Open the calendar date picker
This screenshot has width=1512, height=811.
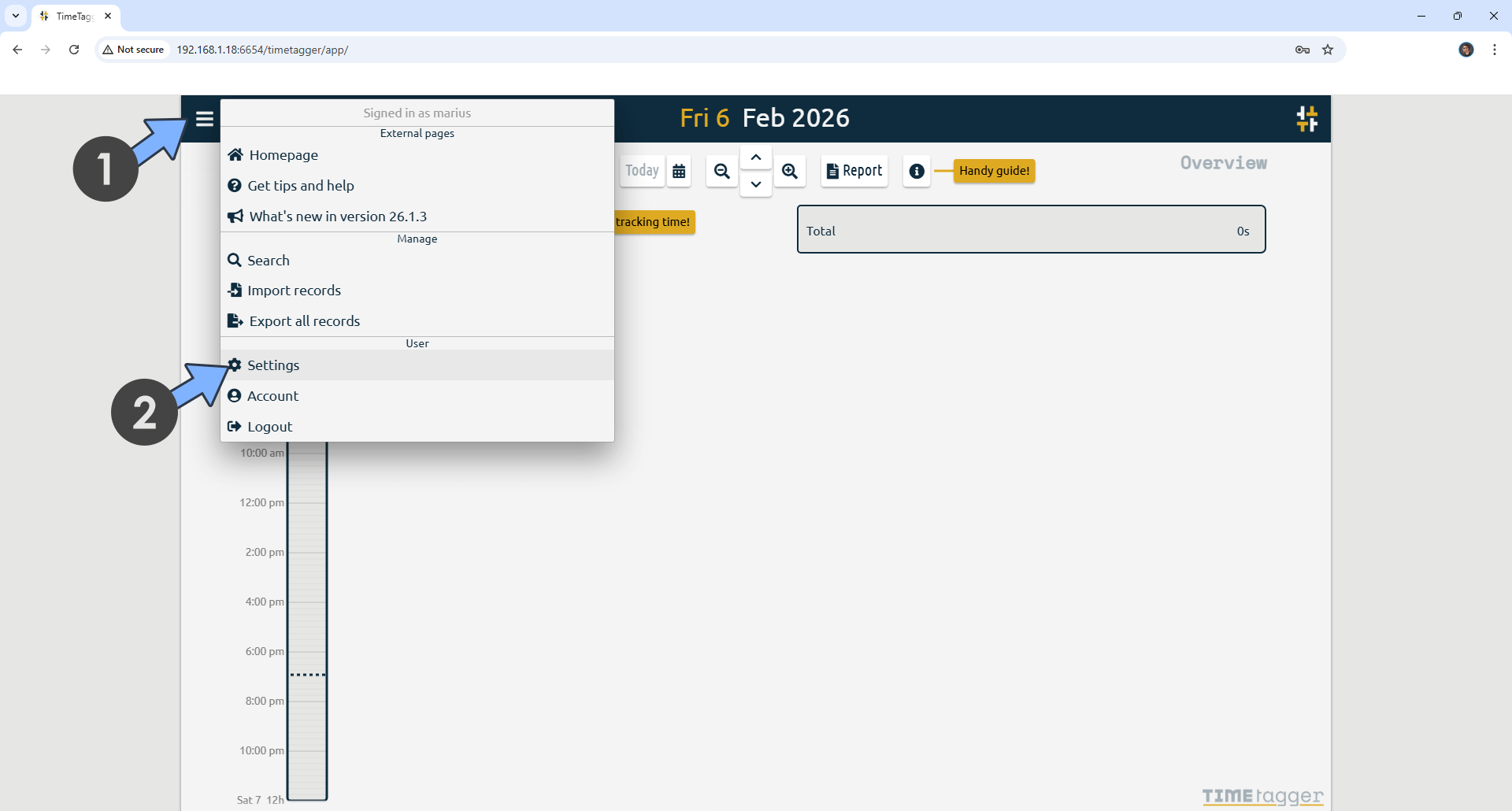coord(678,171)
